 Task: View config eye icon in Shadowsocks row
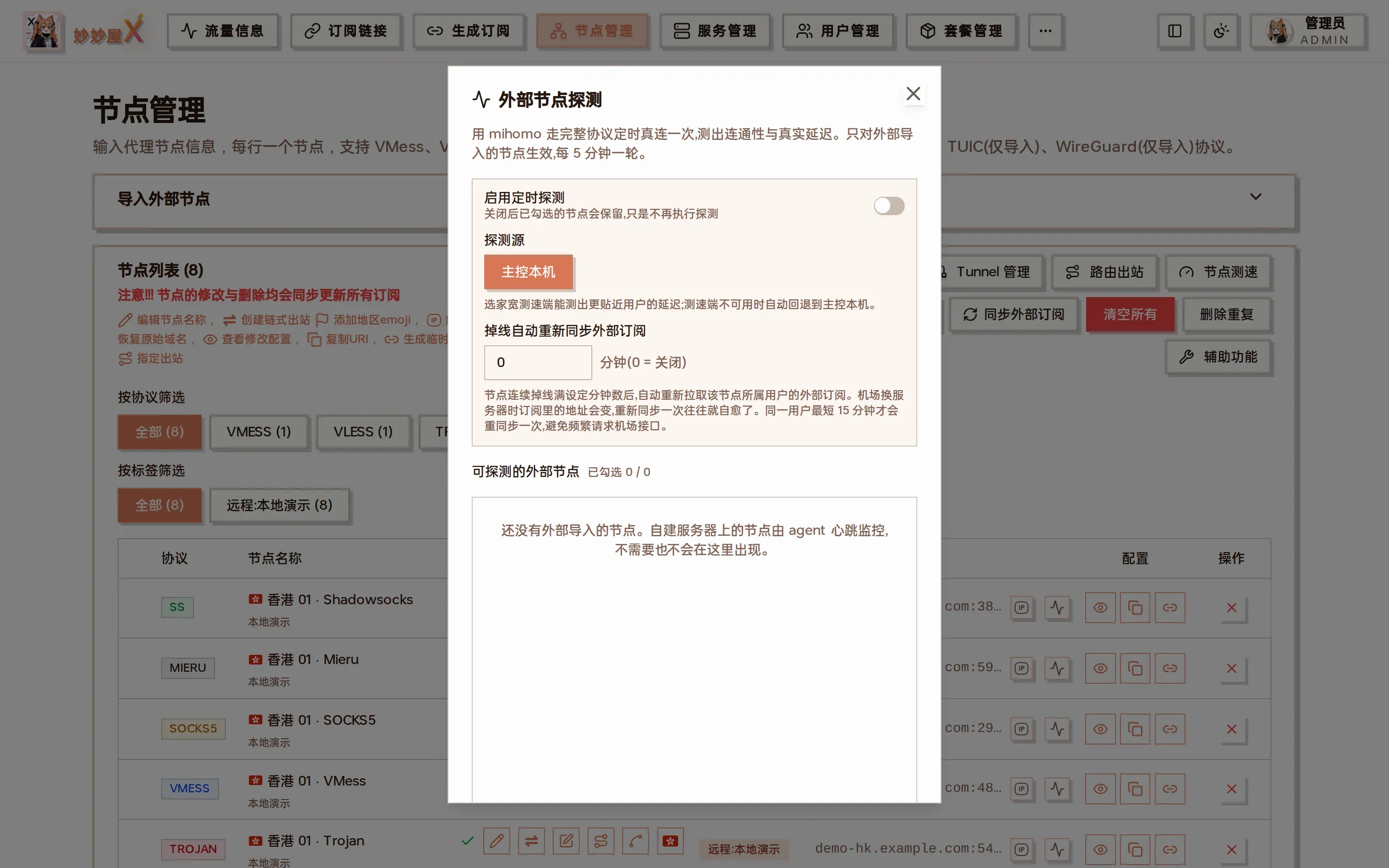tap(1100, 608)
